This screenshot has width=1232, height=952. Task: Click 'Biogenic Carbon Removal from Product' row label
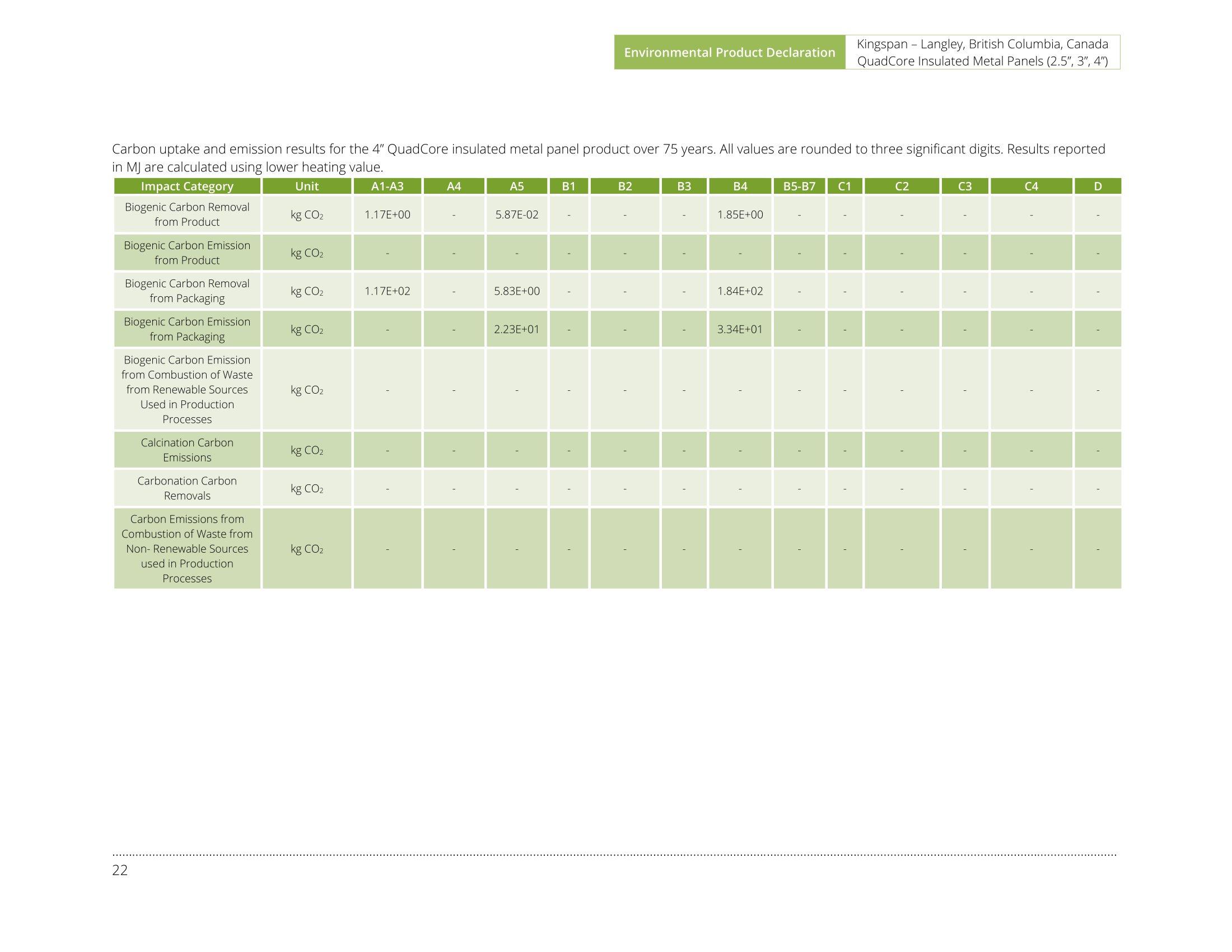coord(187,214)
